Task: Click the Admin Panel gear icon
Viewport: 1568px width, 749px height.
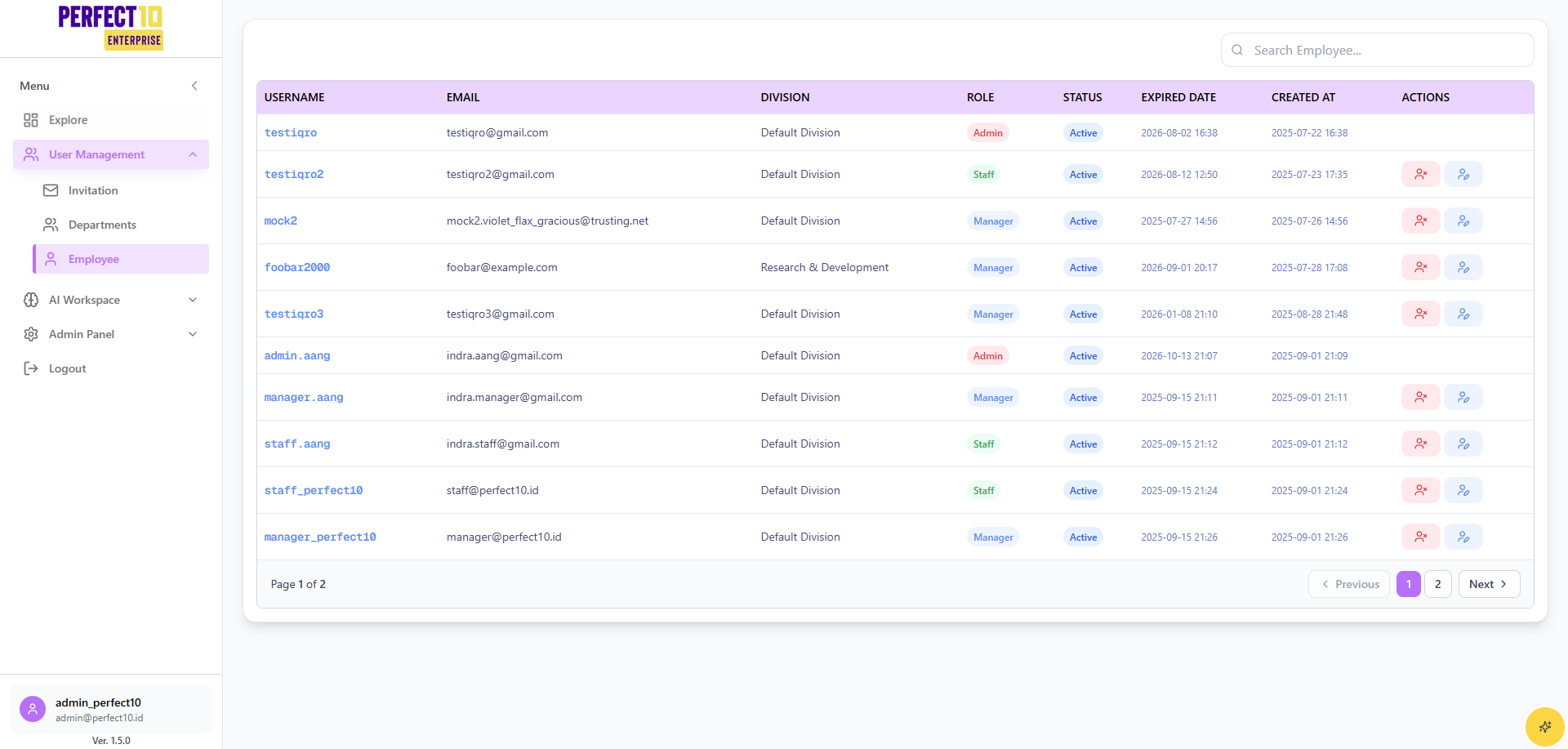Action: (31, 334)
